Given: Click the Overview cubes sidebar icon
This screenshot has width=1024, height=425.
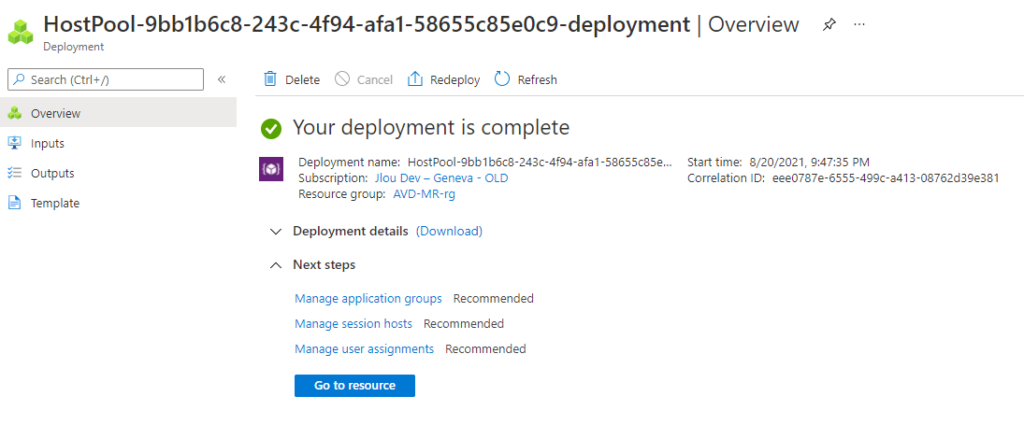Looking at the screenshot, I should pos(14,113).
